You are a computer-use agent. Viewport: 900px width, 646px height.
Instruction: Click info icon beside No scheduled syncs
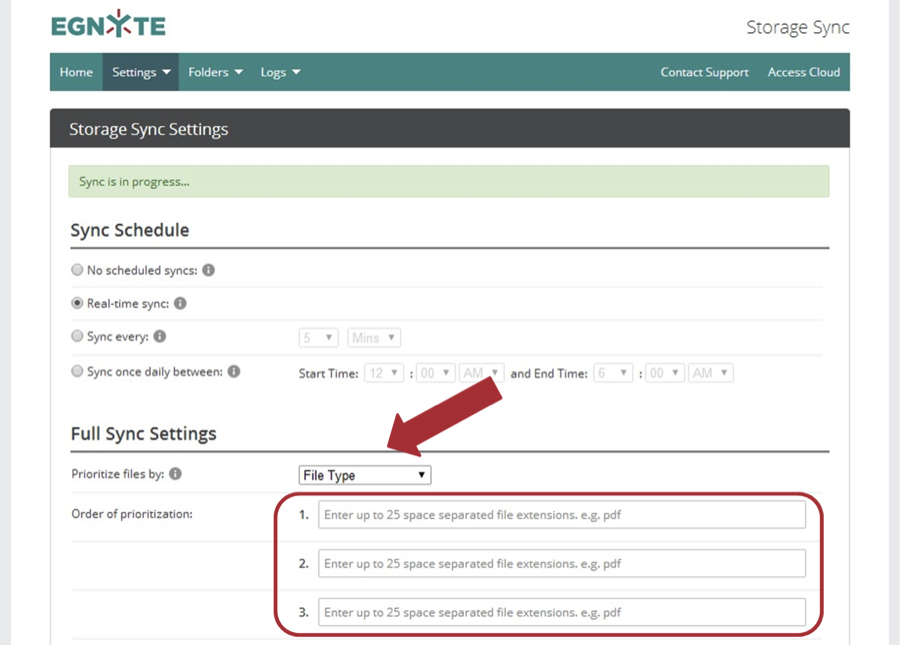tap(209, 270)
